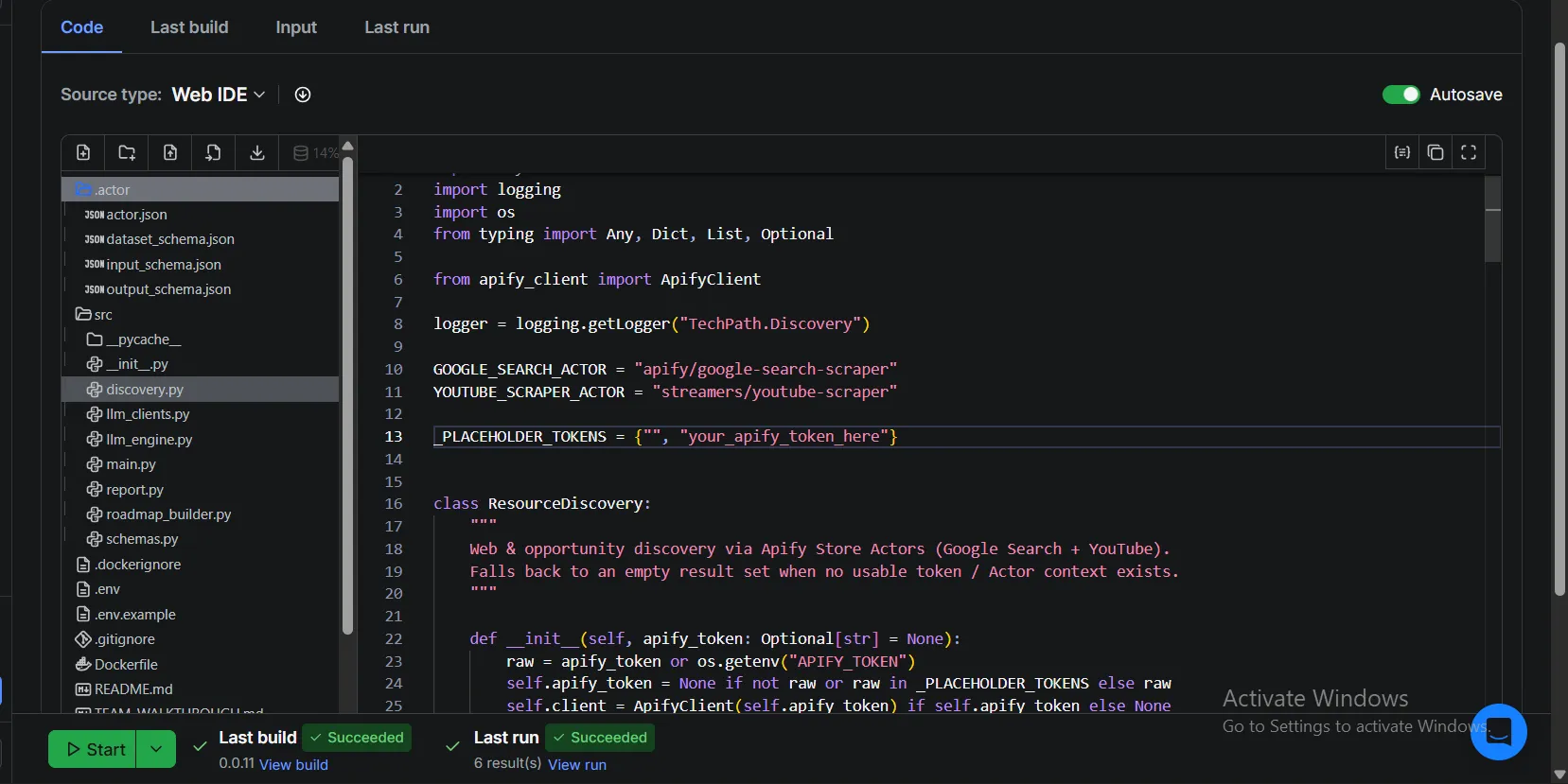Expand the __pycache__ folder
1568x784 pixels.
click(x=201, y=340)
